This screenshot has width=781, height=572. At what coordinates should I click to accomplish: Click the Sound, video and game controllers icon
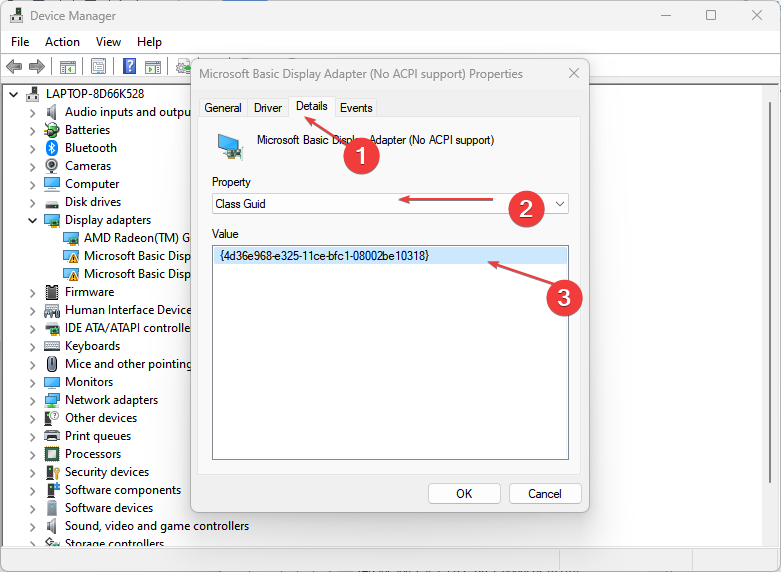point(52,526)
